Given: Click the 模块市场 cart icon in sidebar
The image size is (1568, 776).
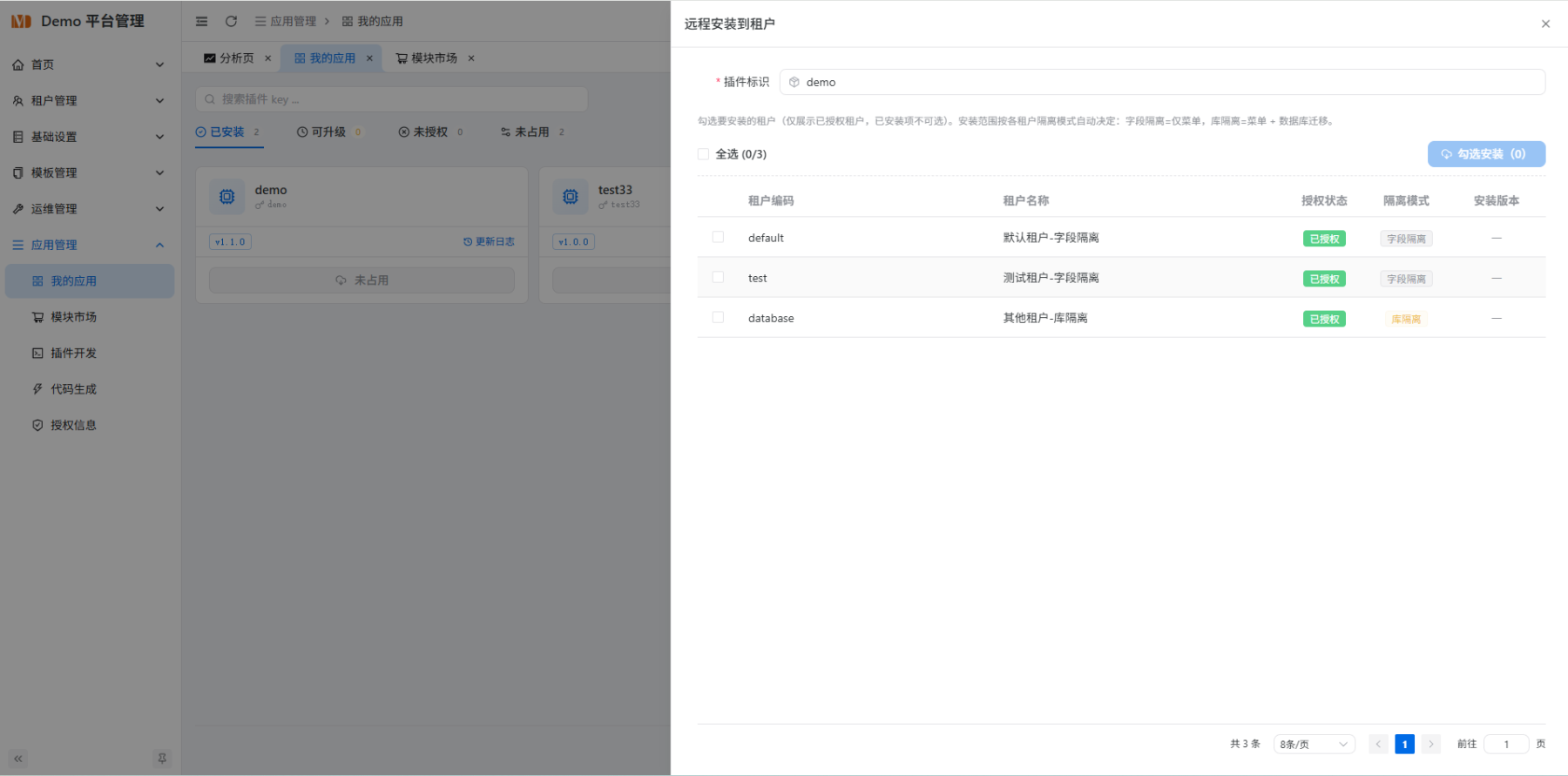Looking at the screenshot, I should click(x=37, y=317).
